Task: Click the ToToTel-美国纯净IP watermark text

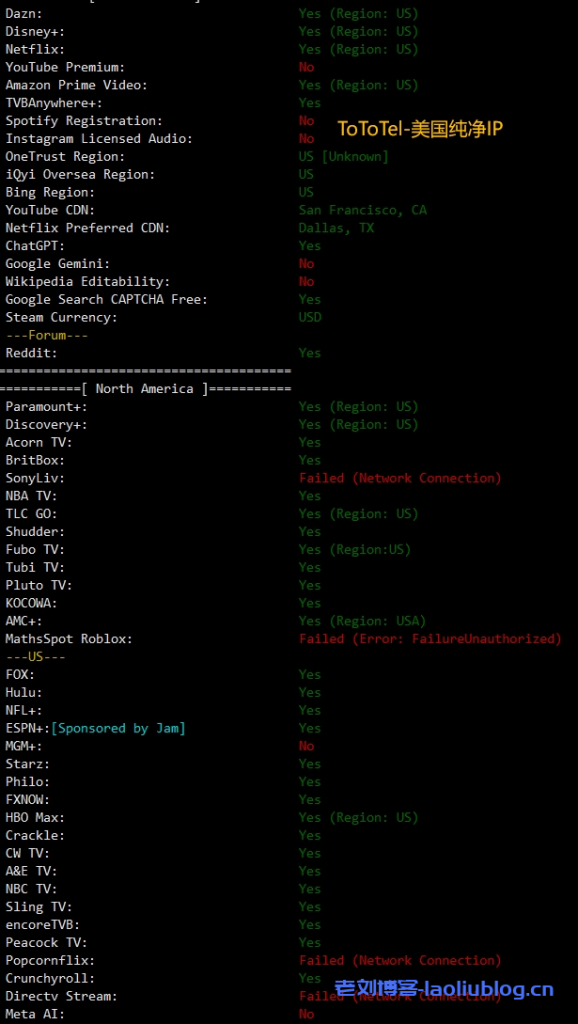Action: 420,129
